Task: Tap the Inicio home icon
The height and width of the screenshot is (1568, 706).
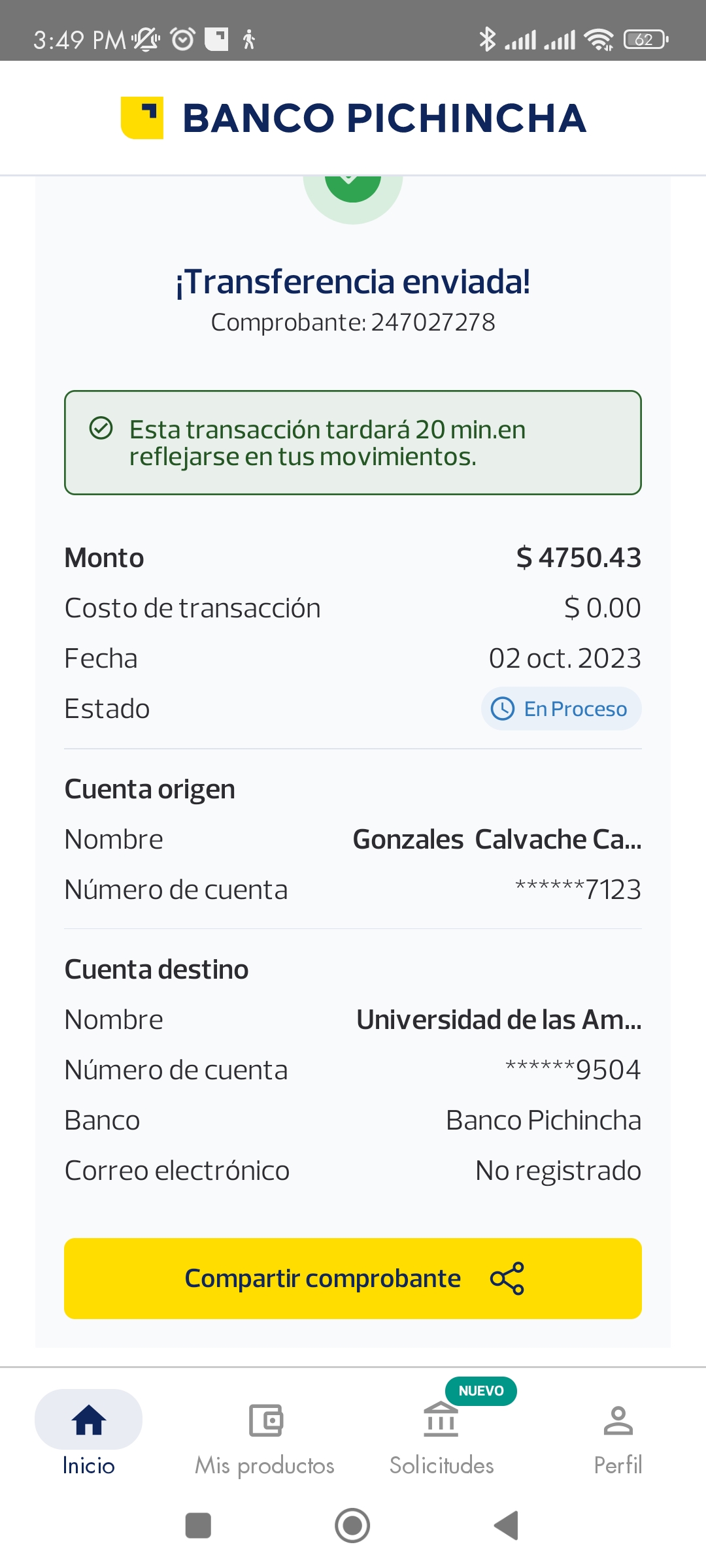Action: tap(89, 1420)
